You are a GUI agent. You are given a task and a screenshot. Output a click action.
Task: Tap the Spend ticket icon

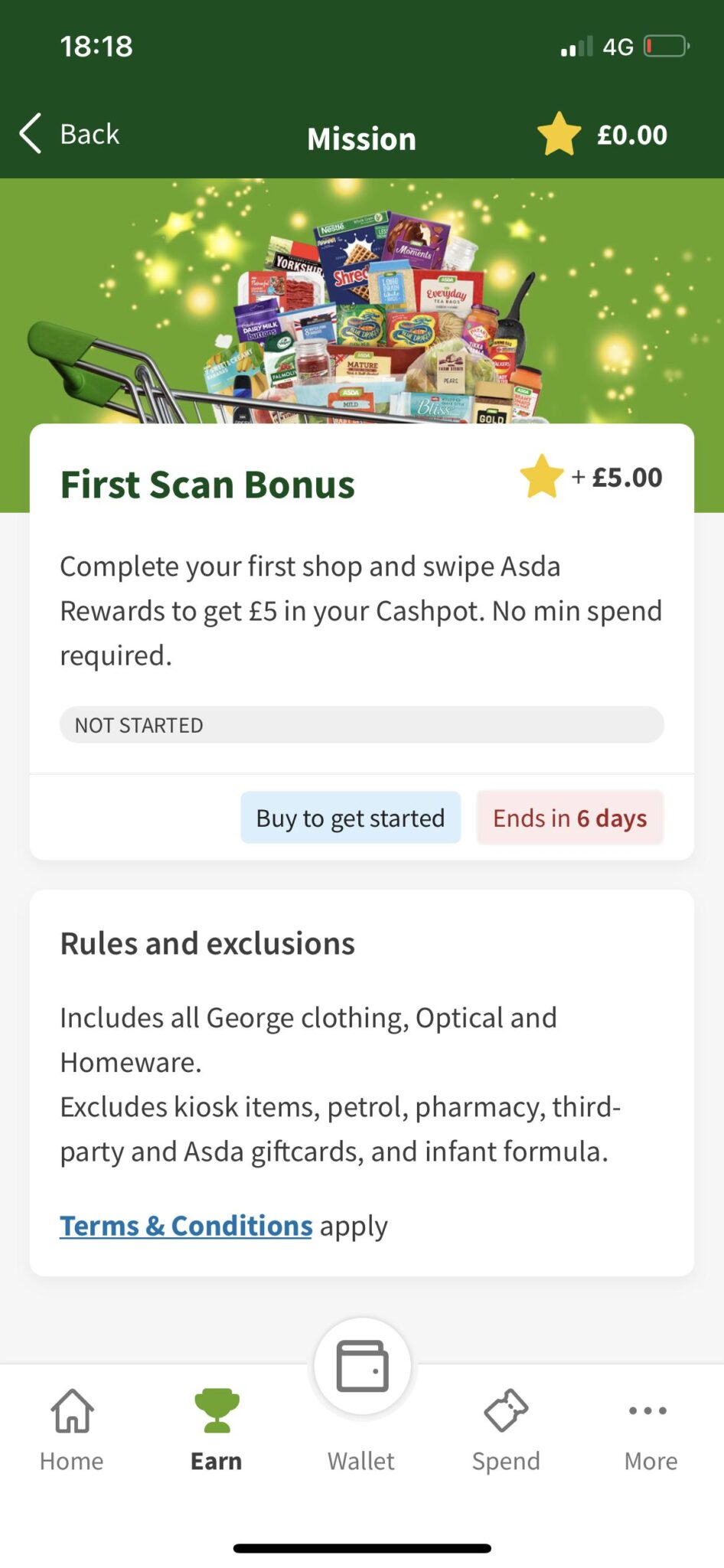click(506, 1410)
